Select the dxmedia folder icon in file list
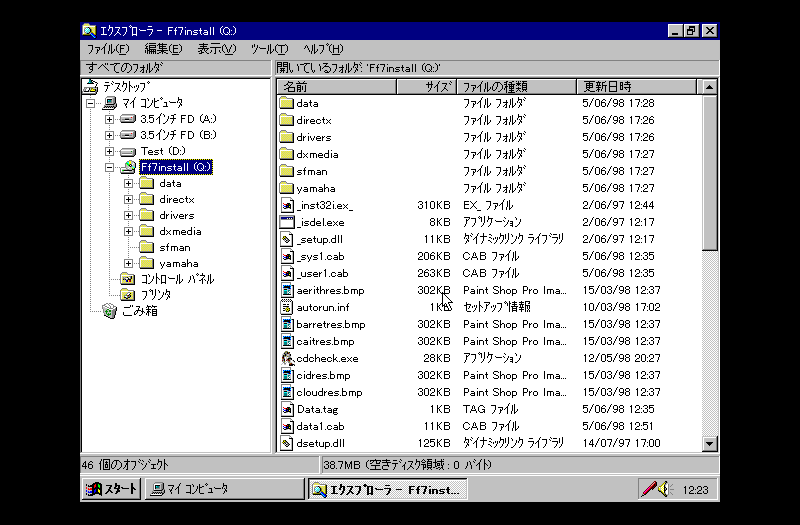The image size is (800, 525). (x=287, y=154)
